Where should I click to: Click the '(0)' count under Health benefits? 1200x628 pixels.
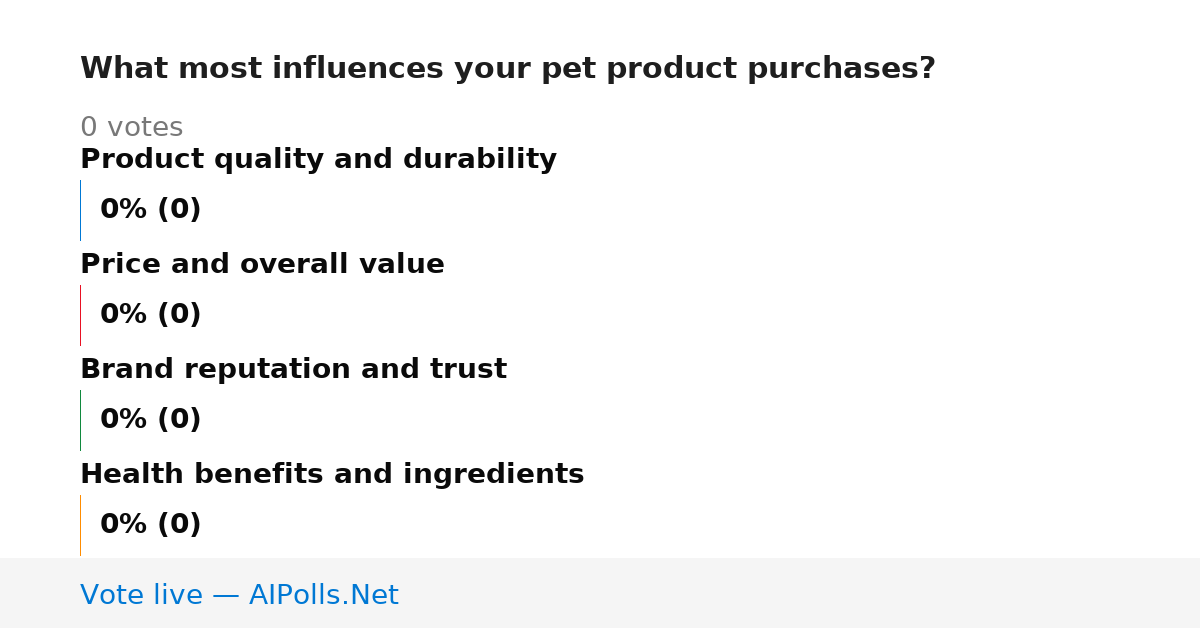click(179, 525)
